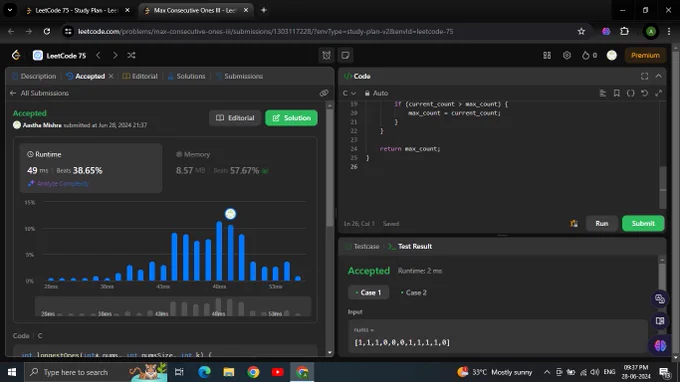Open the Testcase tab
The height and width of the screenshot is (382, 680).
362,246
